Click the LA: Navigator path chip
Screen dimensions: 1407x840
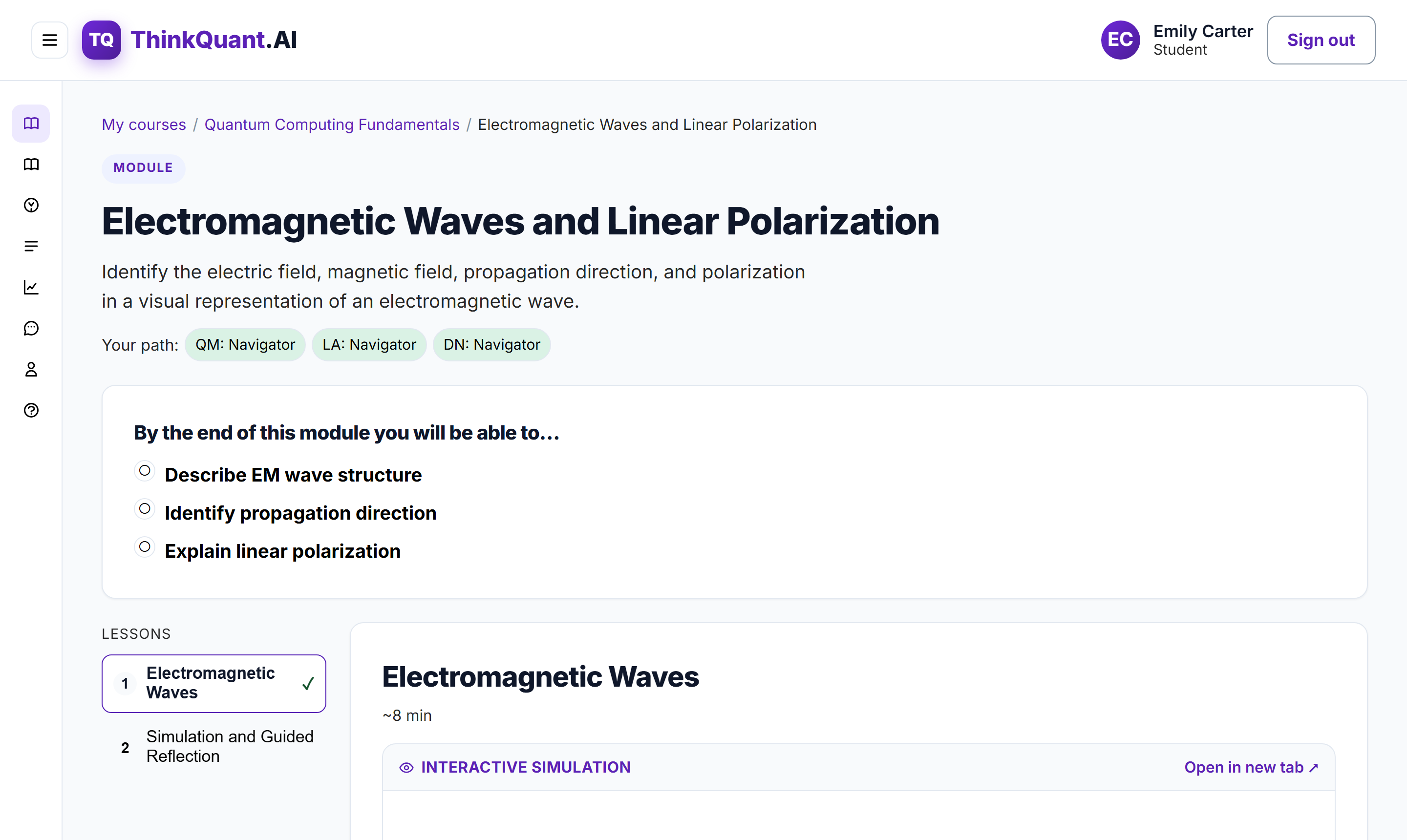tap(369, 345)
